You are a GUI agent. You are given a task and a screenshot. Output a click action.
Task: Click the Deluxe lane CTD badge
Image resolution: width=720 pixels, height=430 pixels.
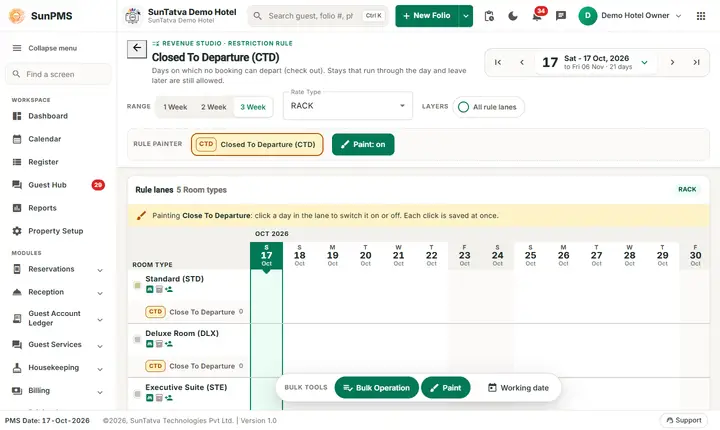(x=155, y=366)
